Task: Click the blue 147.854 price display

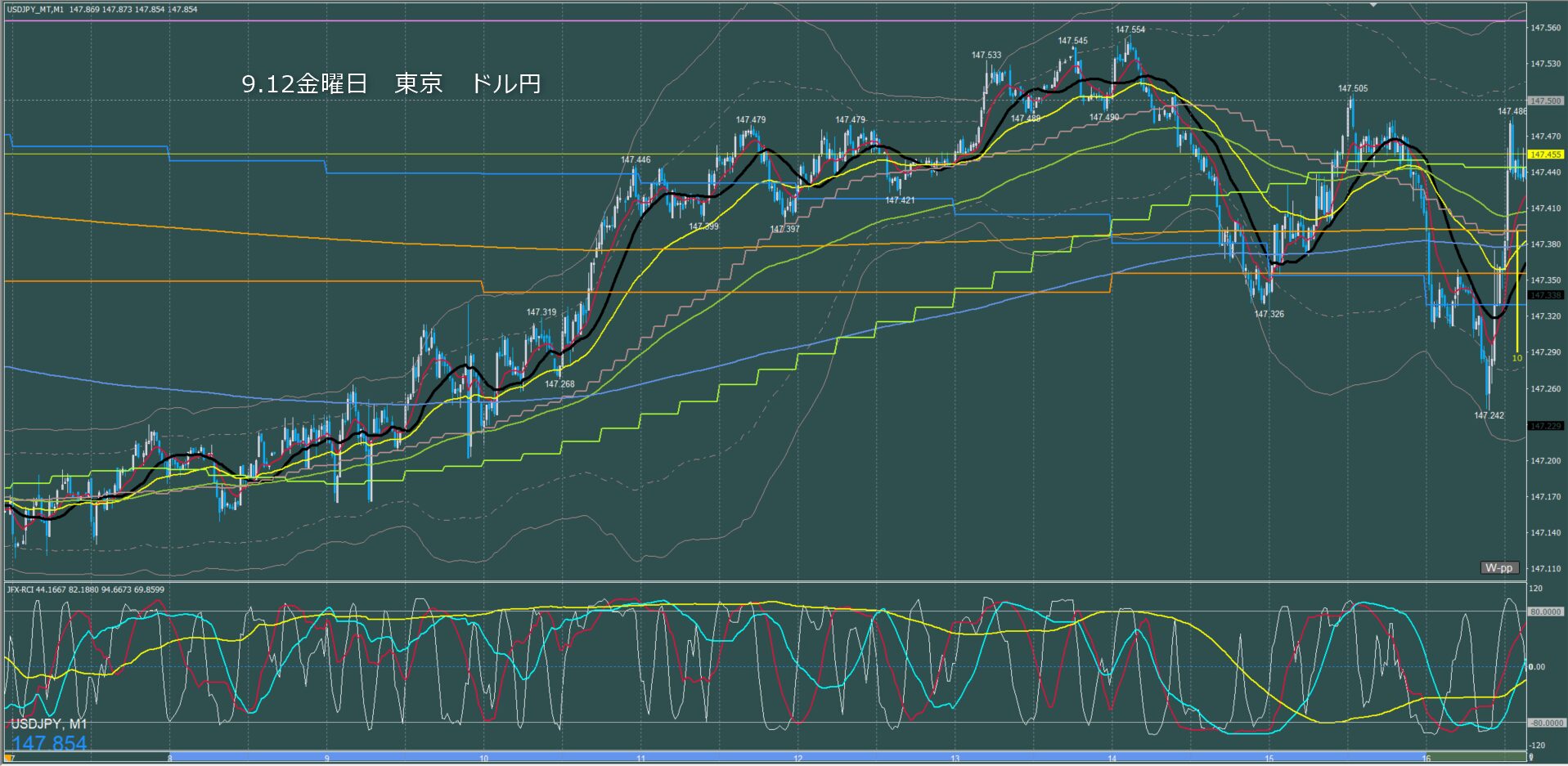Action: (49, 743)
